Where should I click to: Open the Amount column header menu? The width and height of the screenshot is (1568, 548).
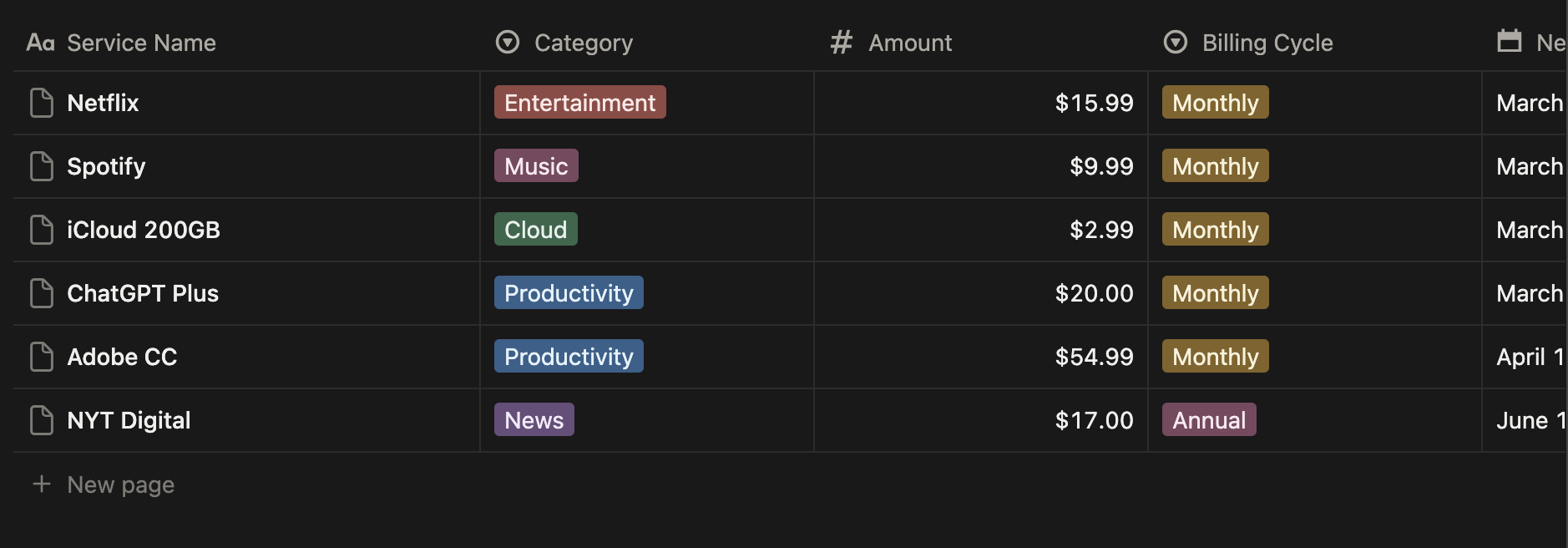tap(981, 42)
